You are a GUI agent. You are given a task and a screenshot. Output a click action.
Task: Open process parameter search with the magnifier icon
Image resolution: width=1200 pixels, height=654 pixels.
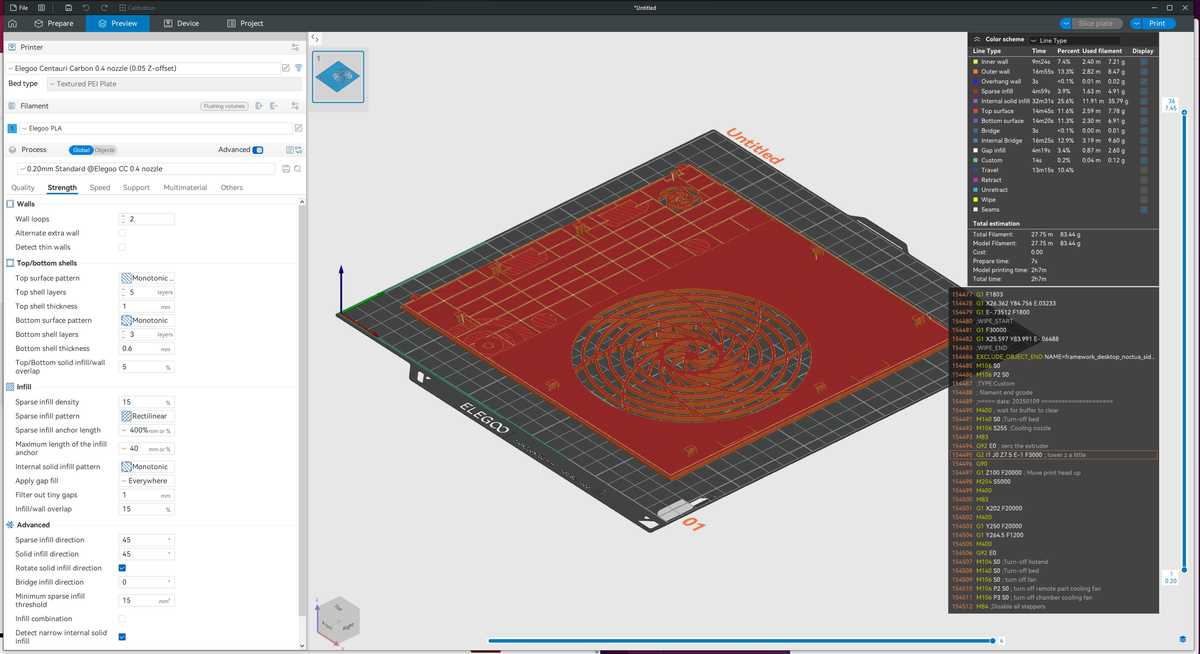tap(297, 168)
